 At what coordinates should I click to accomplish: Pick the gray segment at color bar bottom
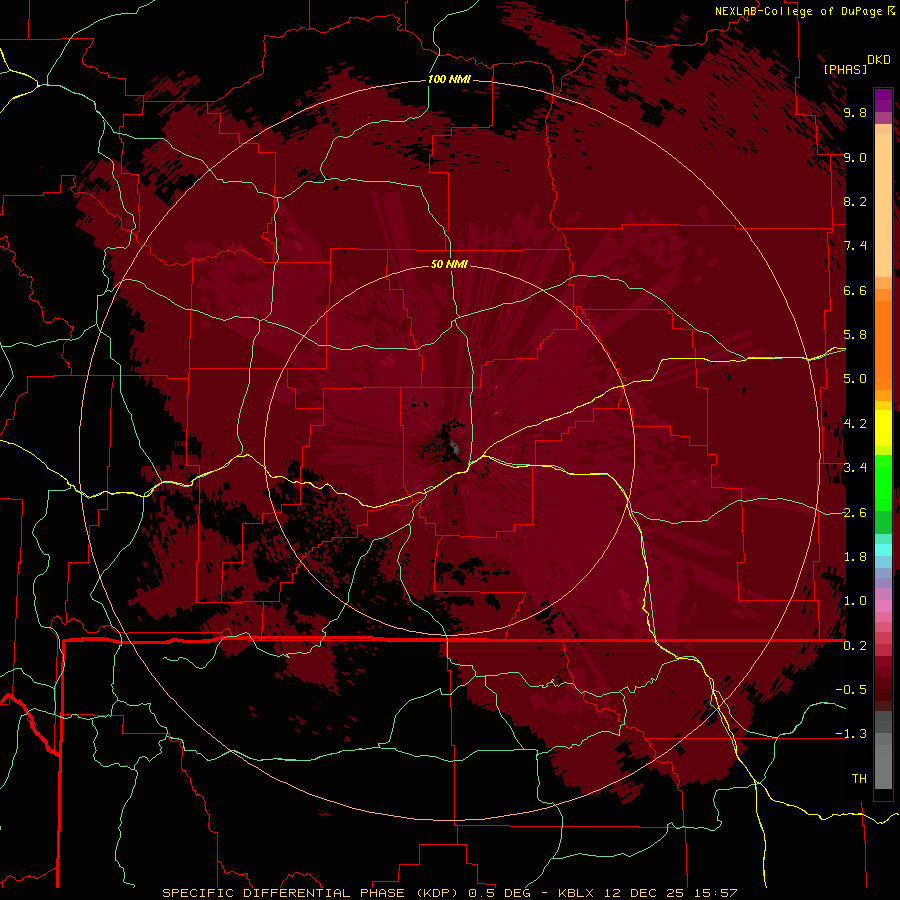[883, 763]
